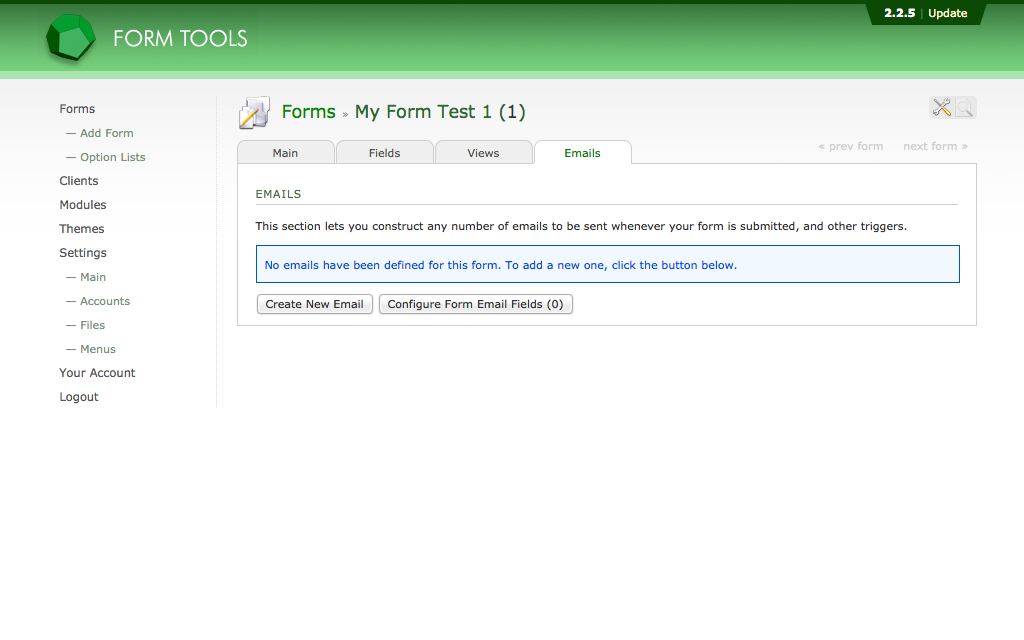Click the pencil page icon beside Forms breadcrumb
Screen dimensions: 1024x640
click(x=253, y=111)
